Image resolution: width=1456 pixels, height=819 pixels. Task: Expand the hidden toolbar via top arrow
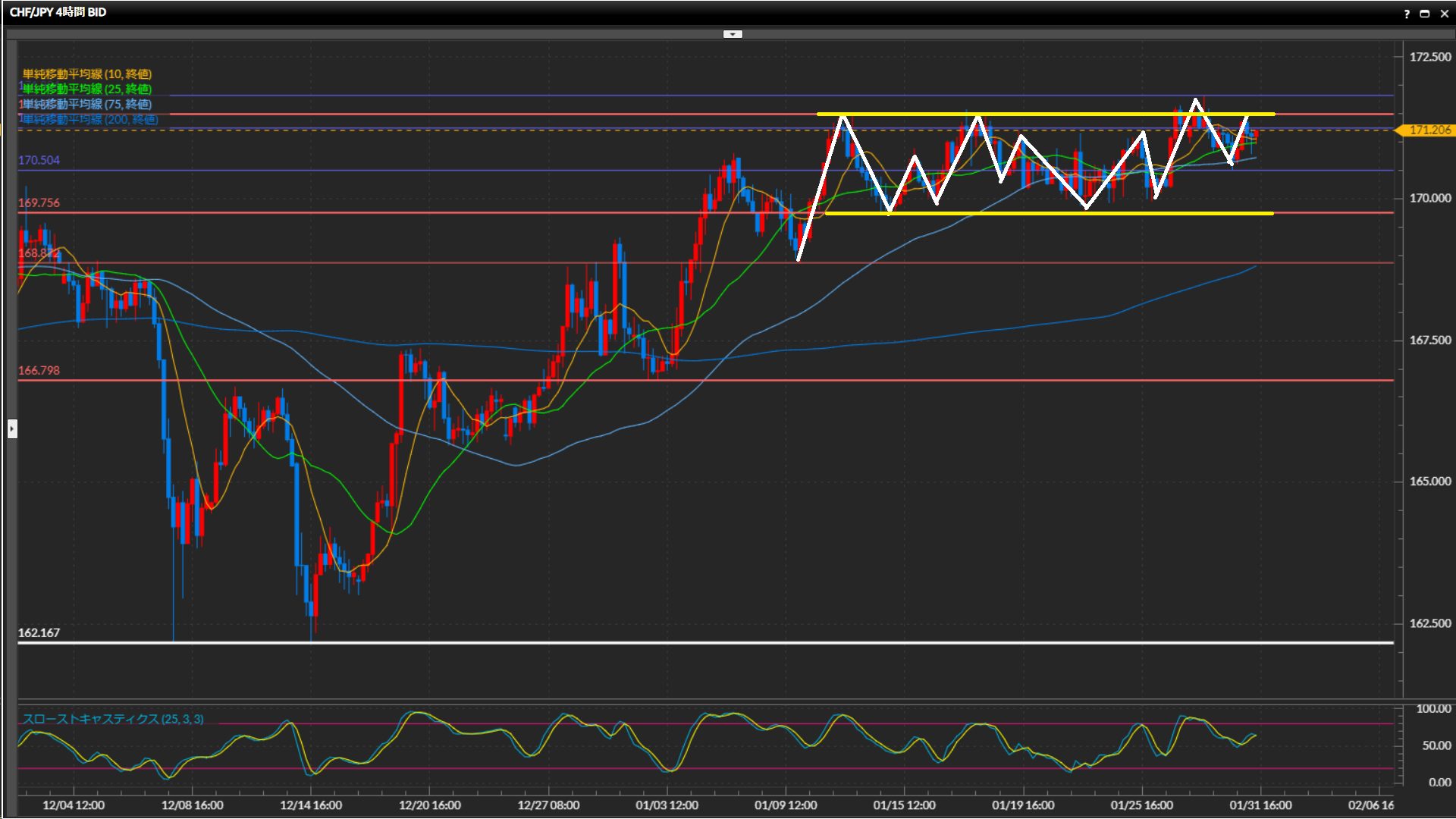point(733,34)
